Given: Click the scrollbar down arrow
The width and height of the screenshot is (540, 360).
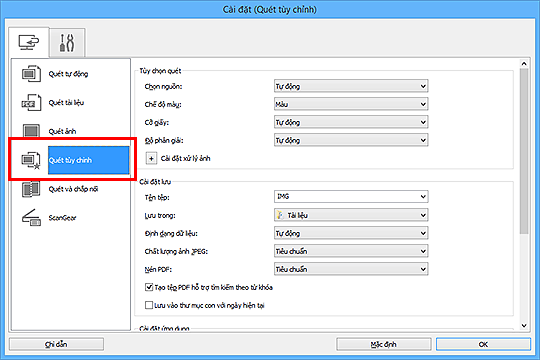Looking at the screenshot, I should pos(524,325).
